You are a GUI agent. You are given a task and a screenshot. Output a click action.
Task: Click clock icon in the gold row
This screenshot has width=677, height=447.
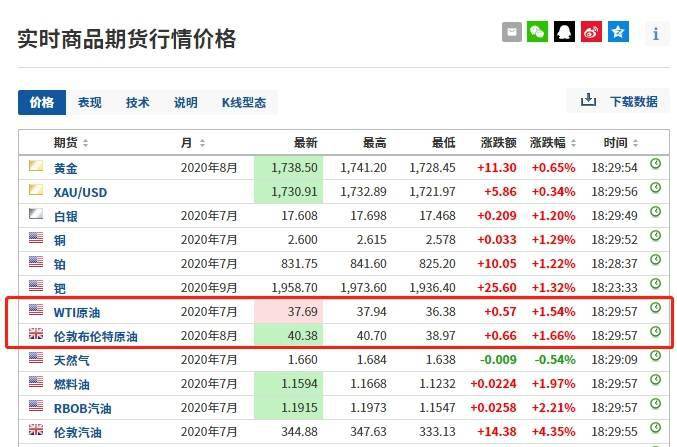click(x=656, y=164)
